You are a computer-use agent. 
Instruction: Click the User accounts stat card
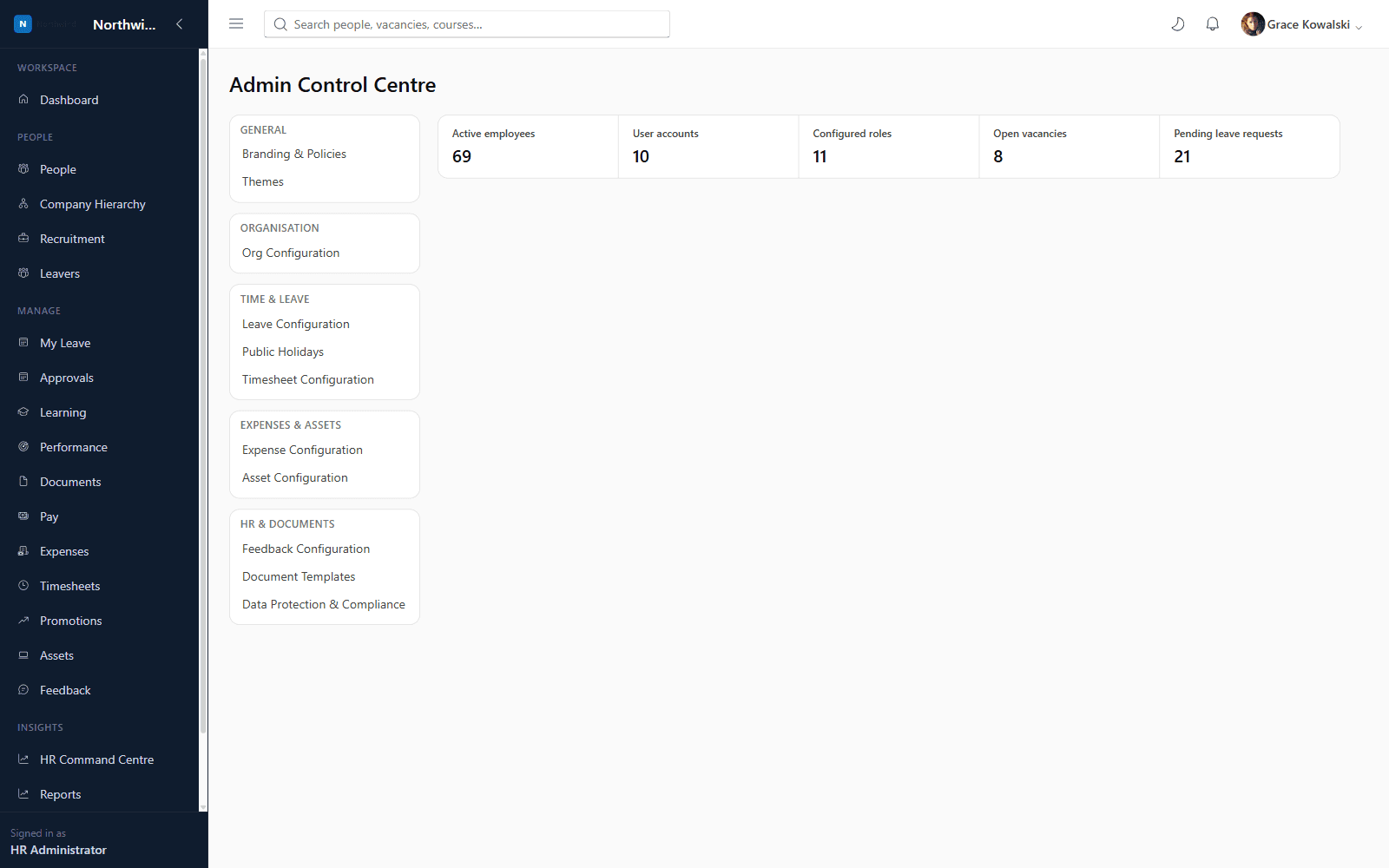pyautogui.click(x=708, y=147)
